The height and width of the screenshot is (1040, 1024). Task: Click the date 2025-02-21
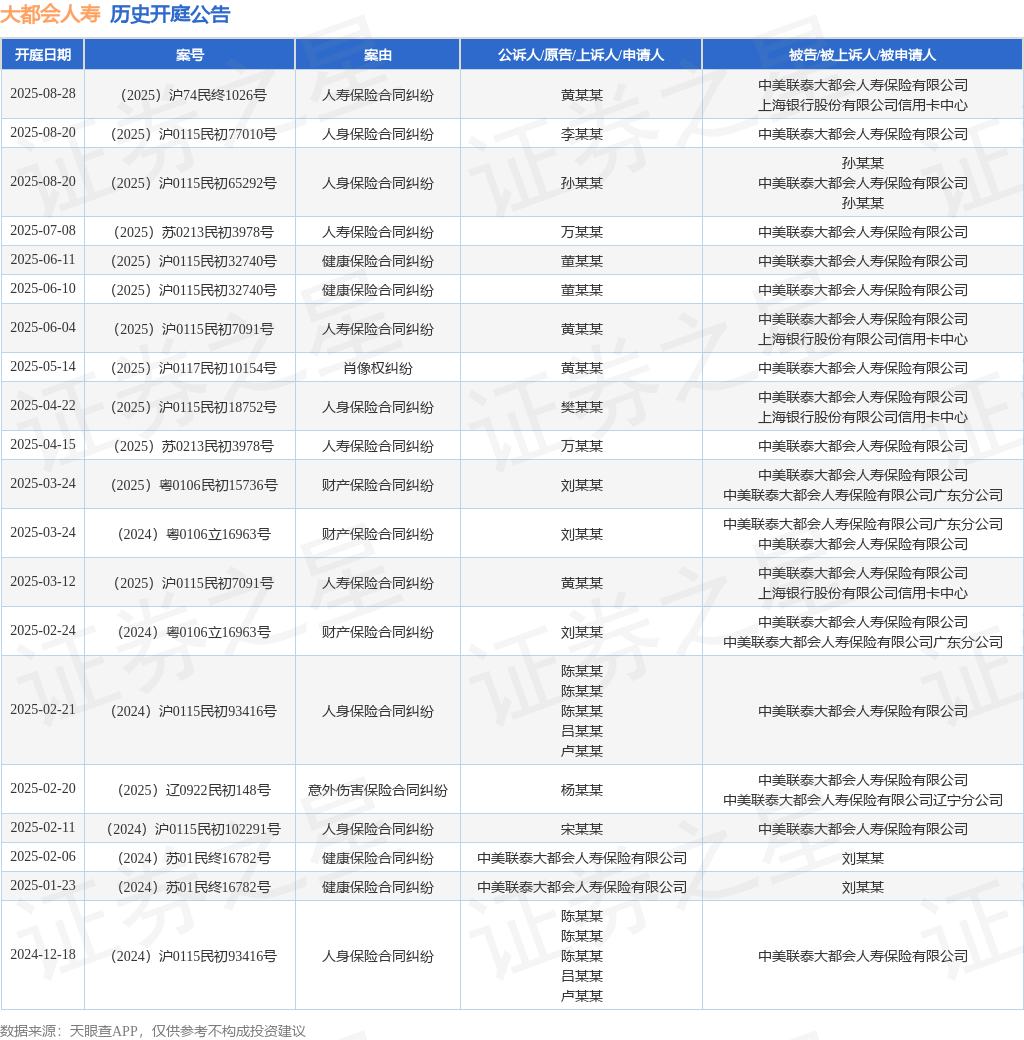[x=42, y=710]
